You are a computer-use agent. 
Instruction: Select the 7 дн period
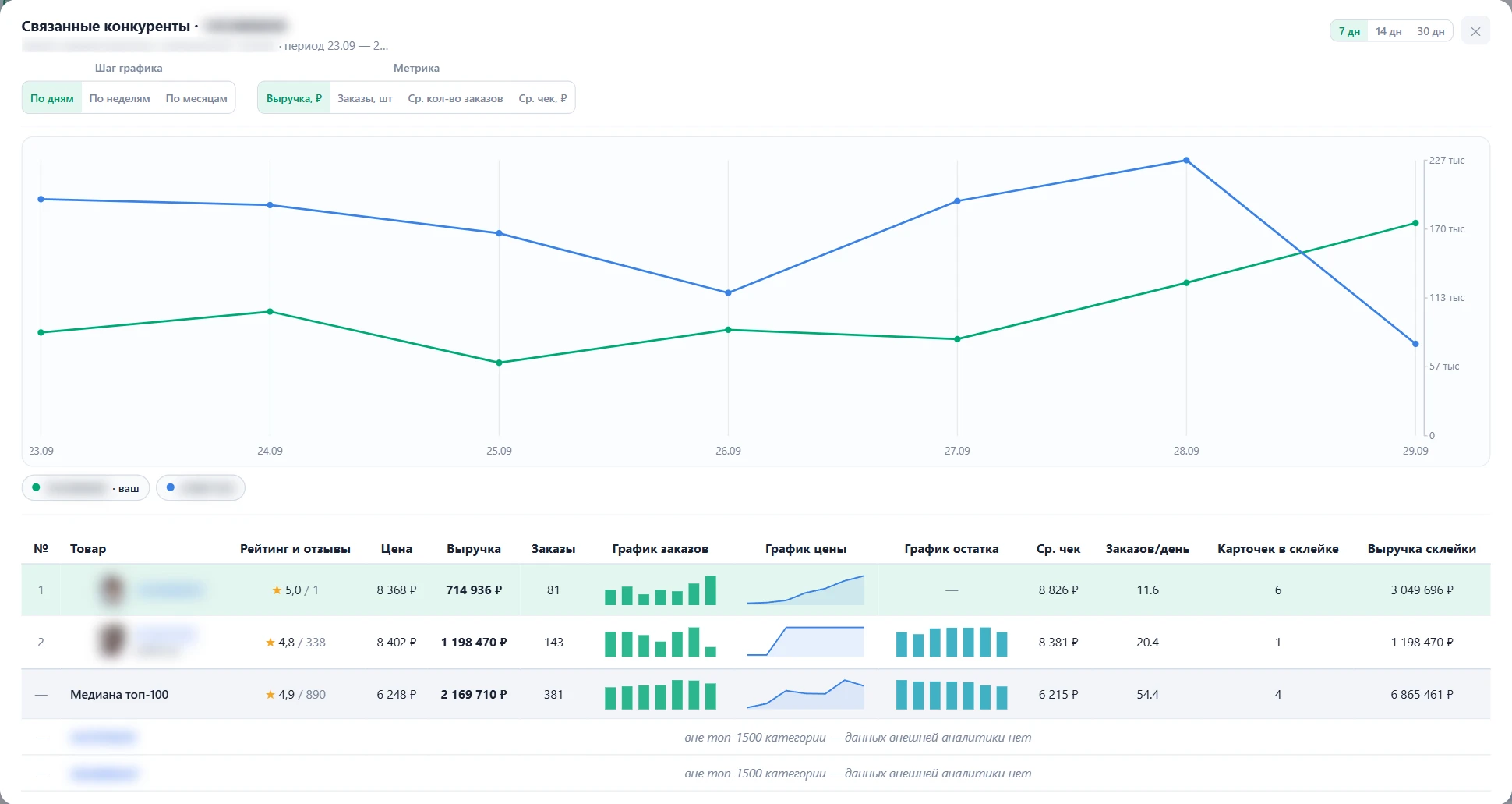coord(1349,31)
